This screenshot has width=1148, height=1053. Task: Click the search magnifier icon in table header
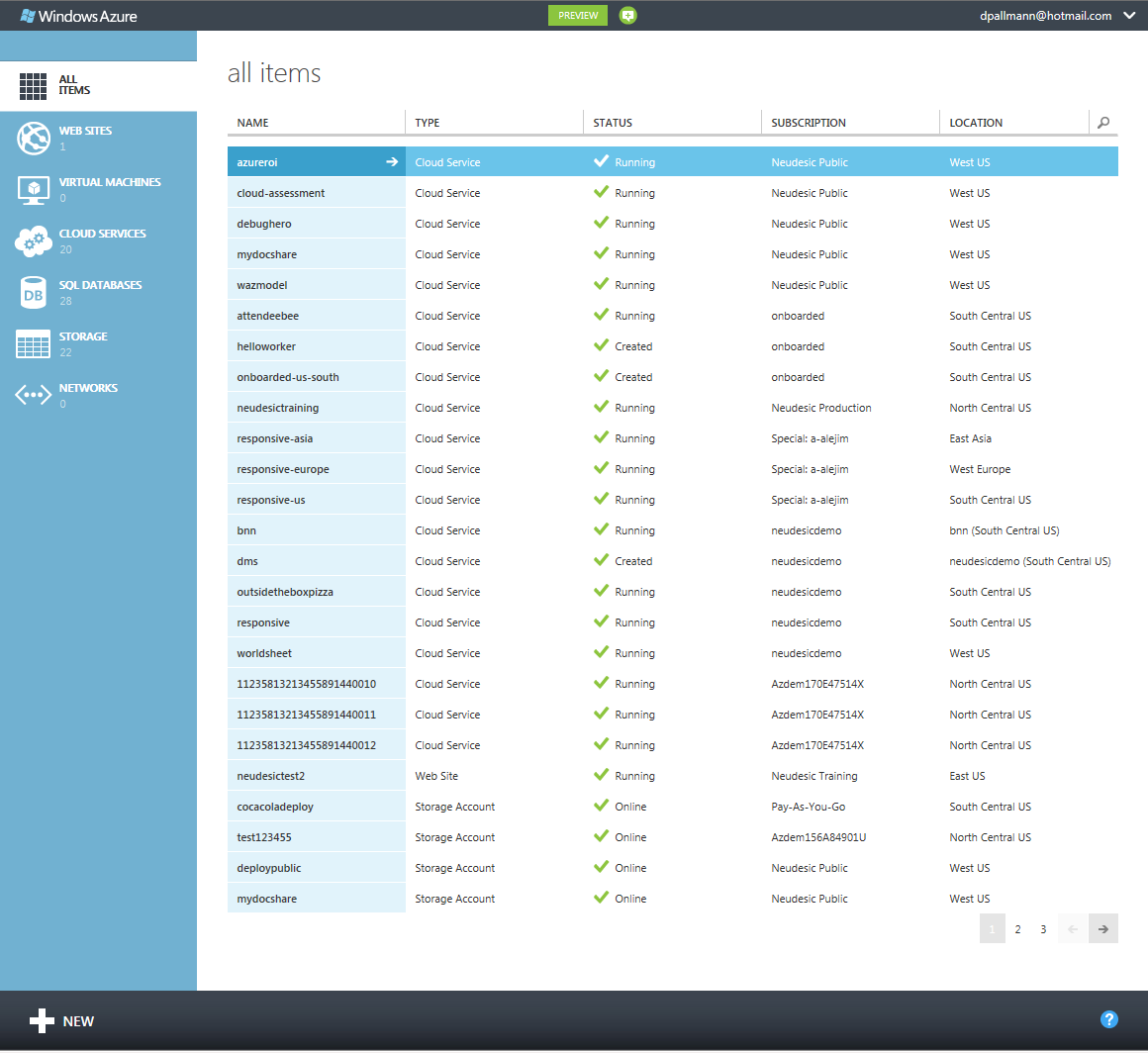pyautogui.click(x=1103, y=123)
